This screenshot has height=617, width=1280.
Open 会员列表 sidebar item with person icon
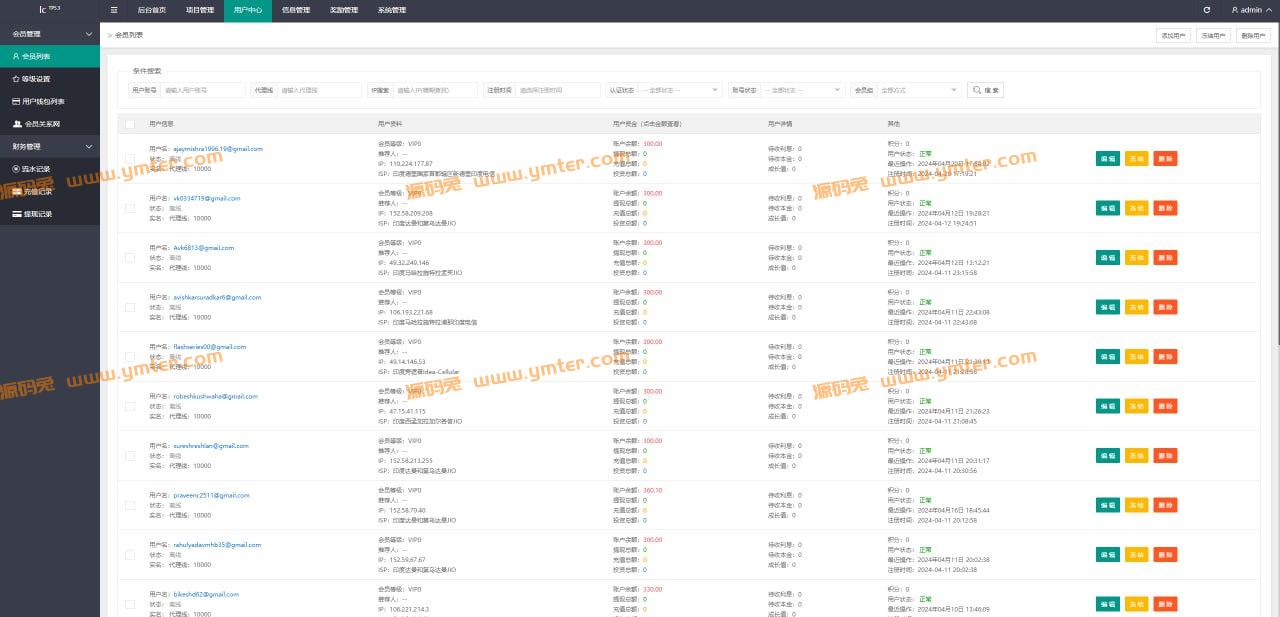[x=50, y=56]
